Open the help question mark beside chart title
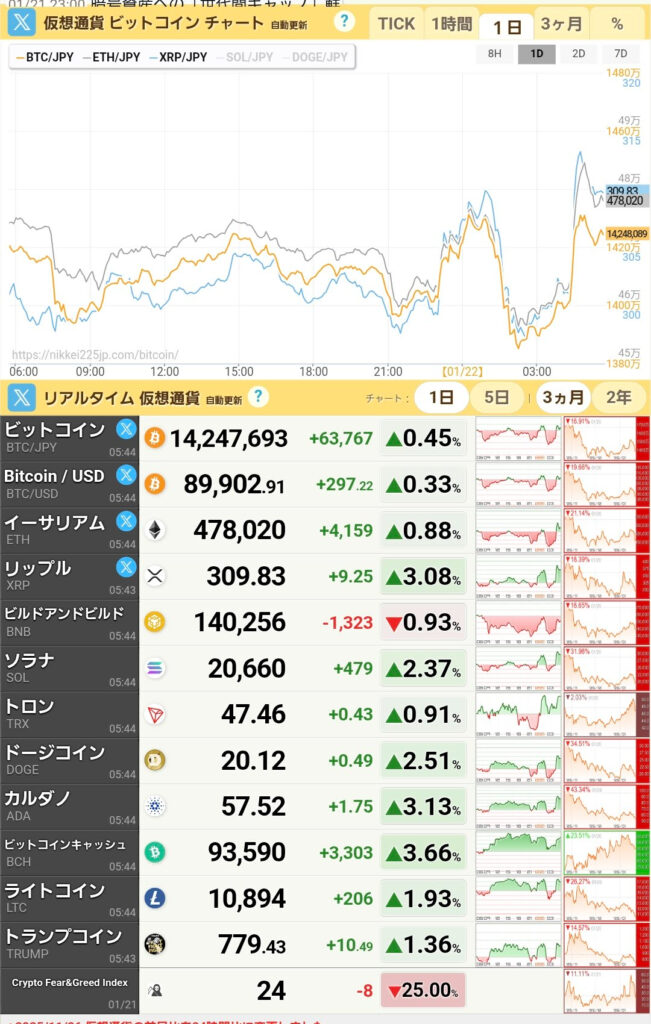The image size is (651, 1024). tap(345, 22)
